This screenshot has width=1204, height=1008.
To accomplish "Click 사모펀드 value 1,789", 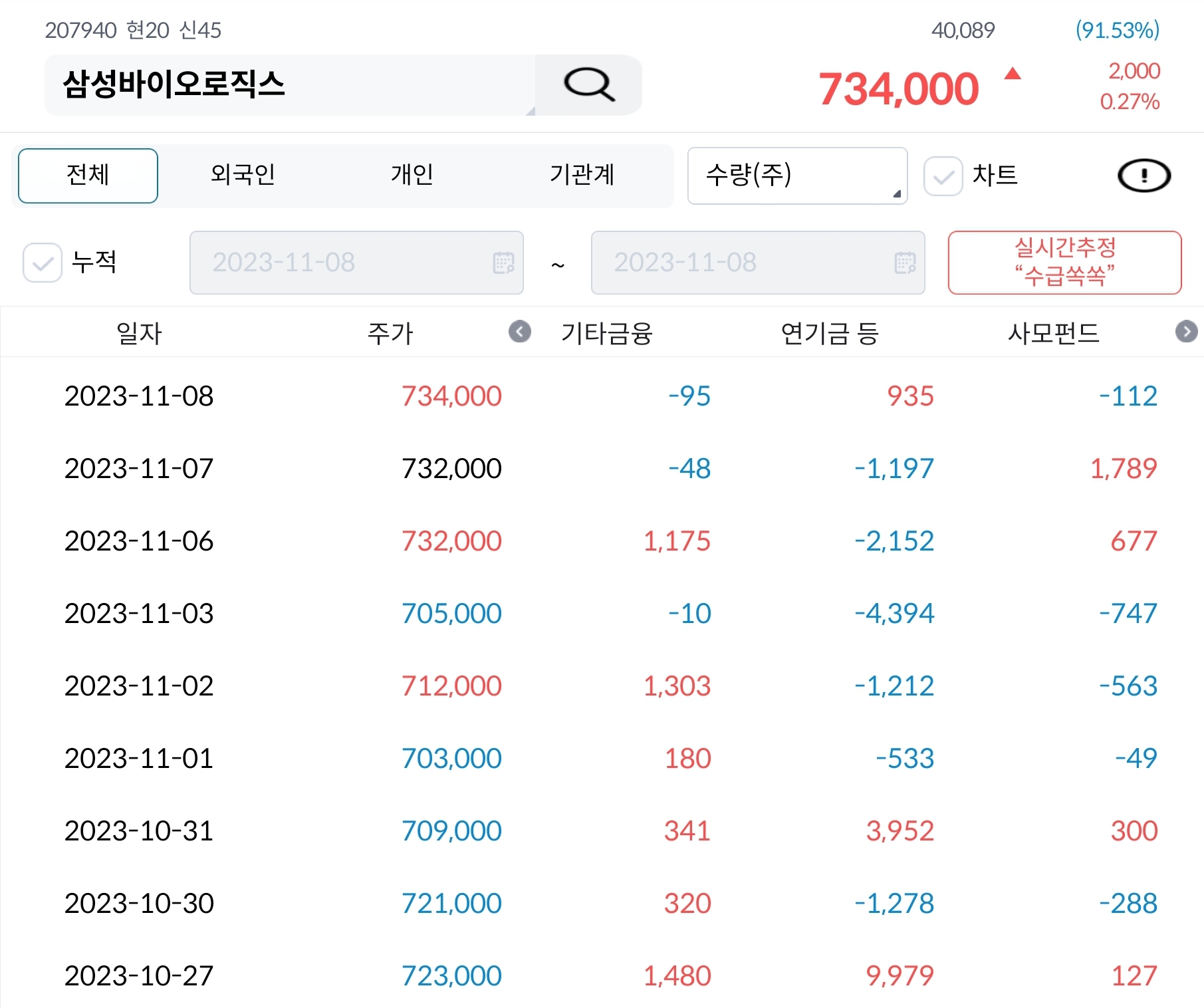I will 1124,469.
